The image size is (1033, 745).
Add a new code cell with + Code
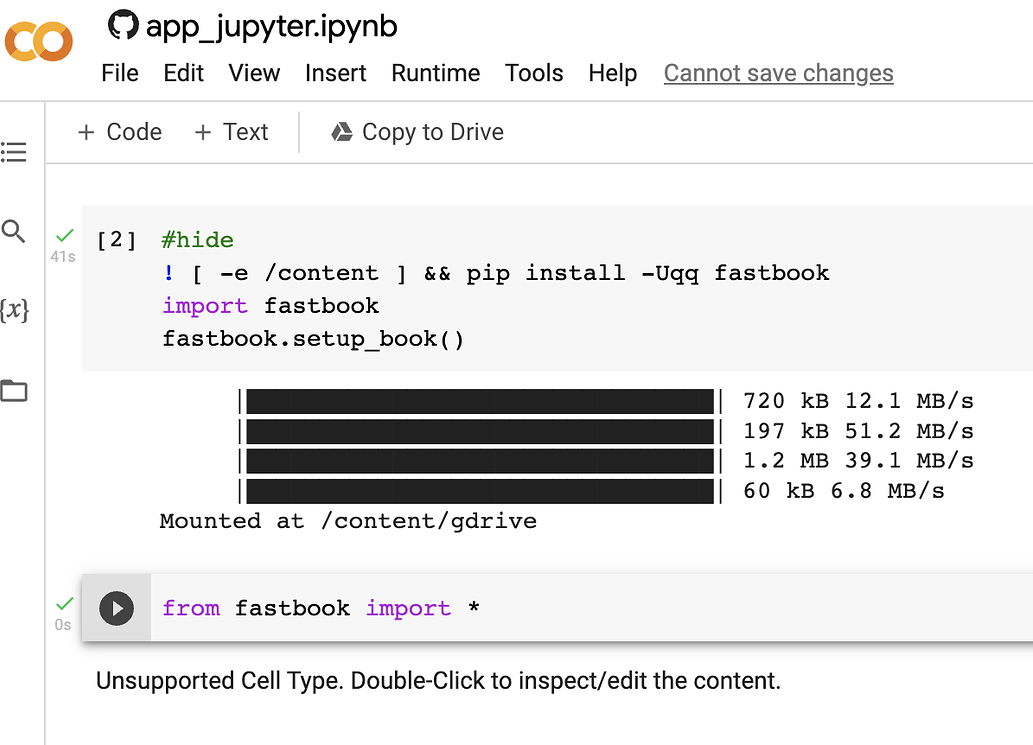(x=120, y=132)
